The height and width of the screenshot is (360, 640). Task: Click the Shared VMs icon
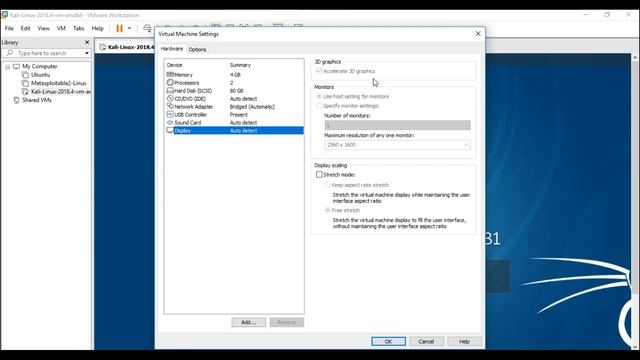click(17, 100)
